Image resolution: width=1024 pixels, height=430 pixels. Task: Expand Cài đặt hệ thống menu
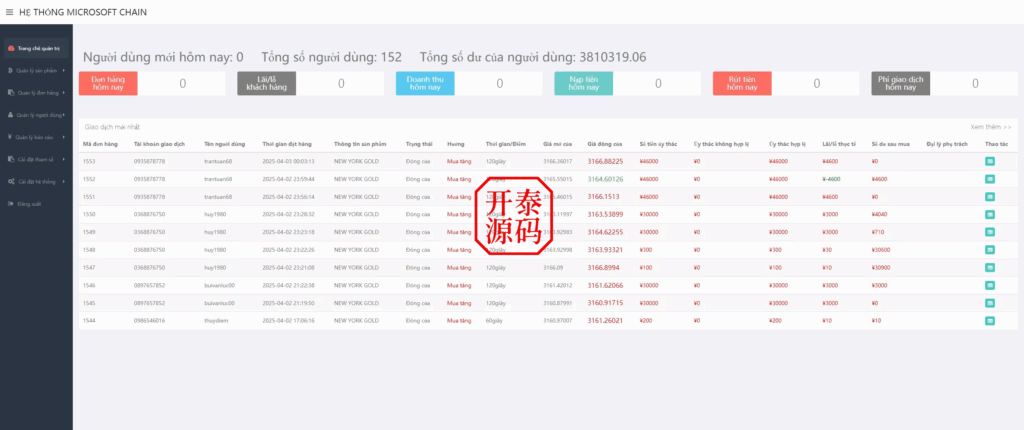tap(37, 182)
